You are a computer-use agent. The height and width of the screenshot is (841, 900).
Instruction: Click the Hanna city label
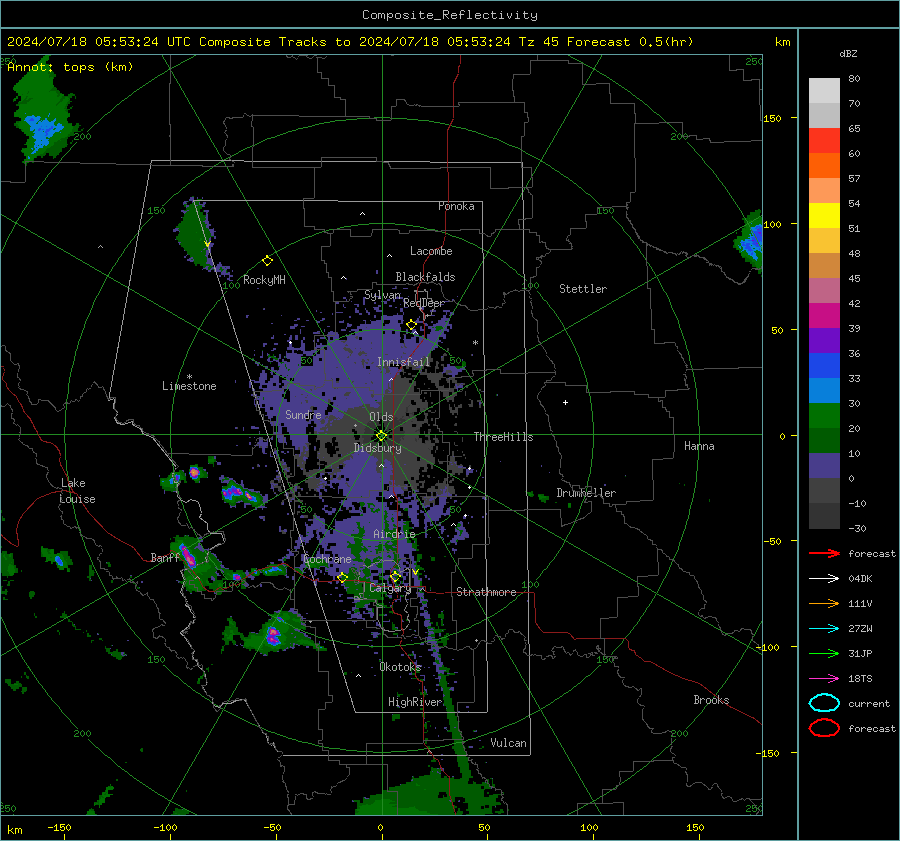tap(699, 446)
